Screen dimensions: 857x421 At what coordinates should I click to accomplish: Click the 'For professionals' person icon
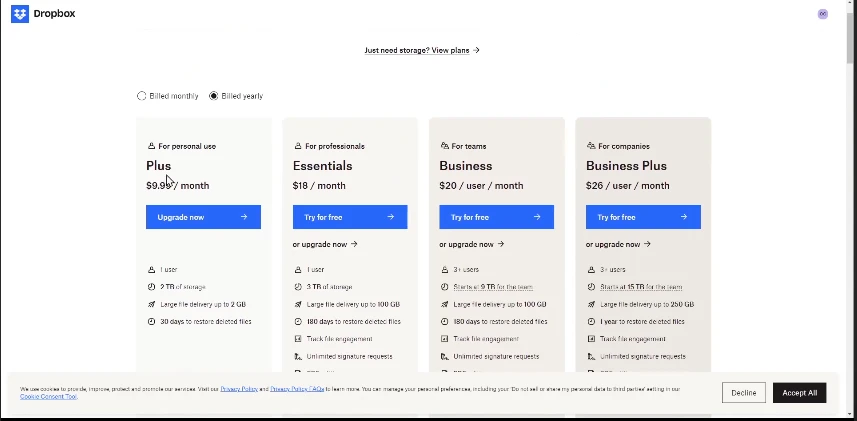[x=298, y=146]
